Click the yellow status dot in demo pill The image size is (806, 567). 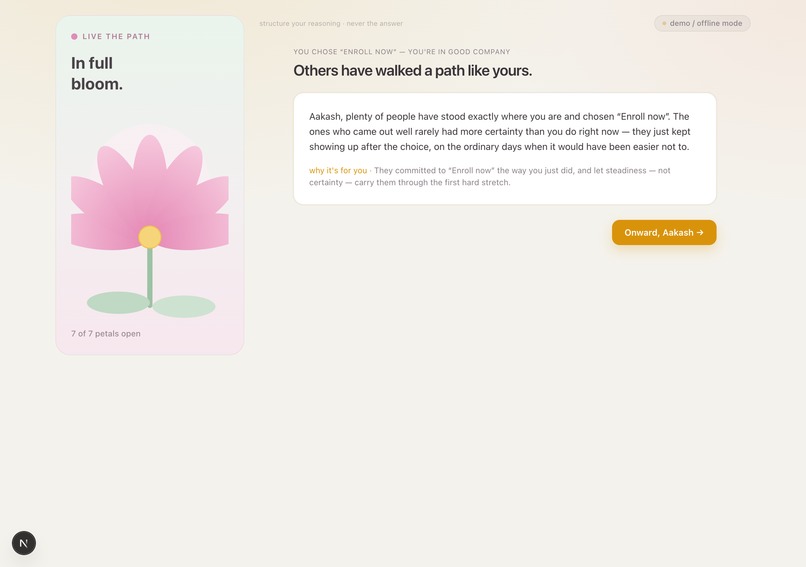pos(664,24)
